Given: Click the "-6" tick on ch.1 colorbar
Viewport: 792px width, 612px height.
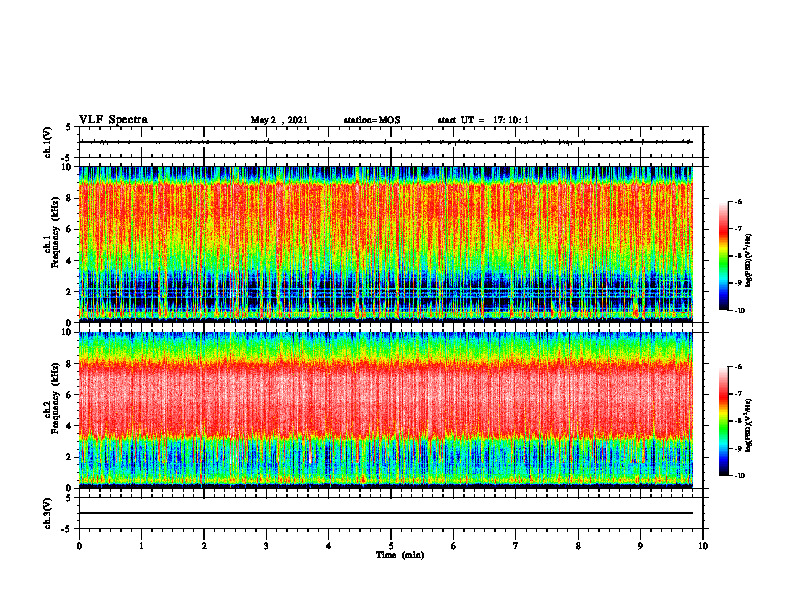Looking at the screenshot, I should (x=738, y=201).
